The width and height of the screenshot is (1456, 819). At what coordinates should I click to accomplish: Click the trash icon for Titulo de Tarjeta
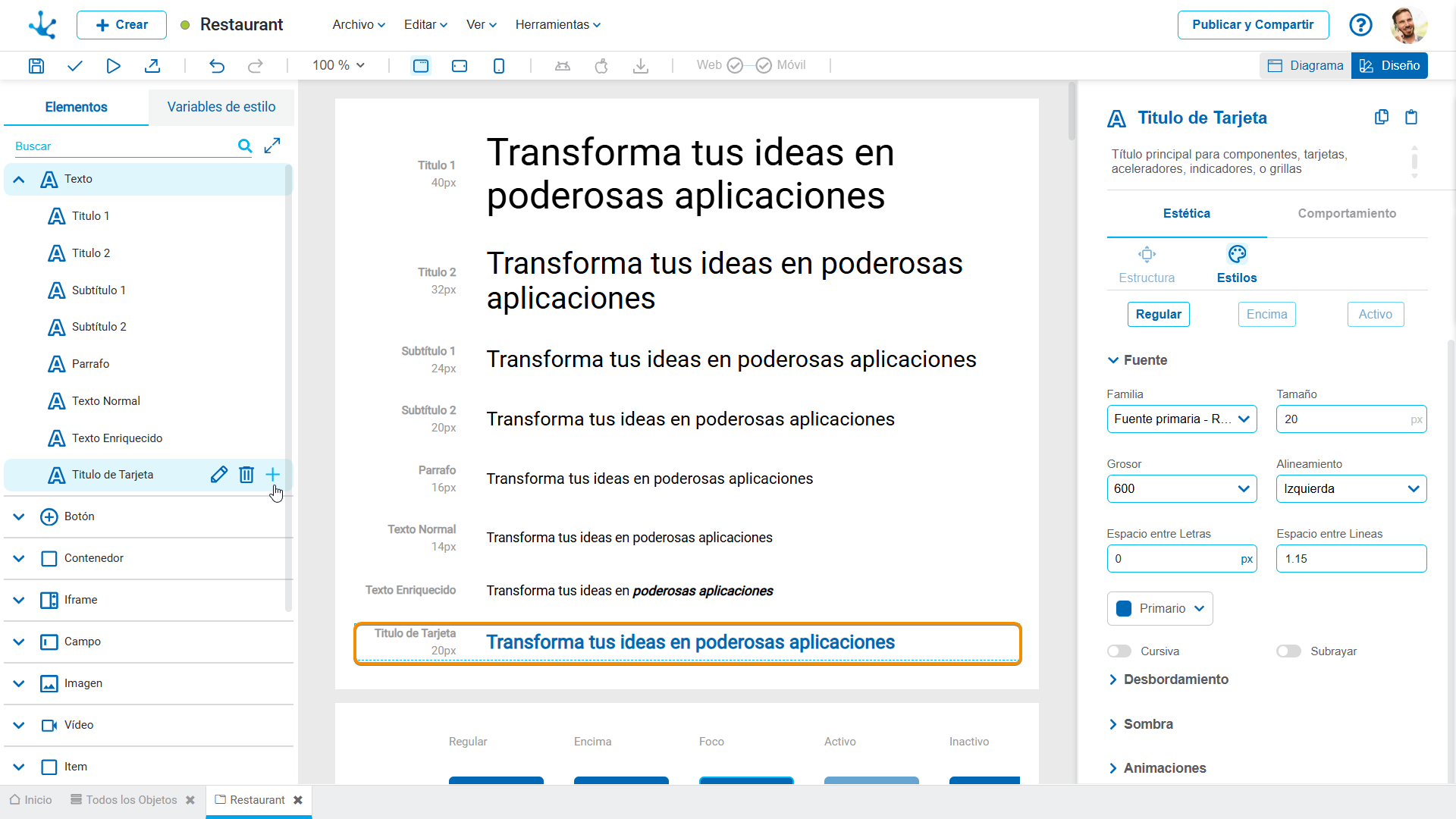(246, 475)
